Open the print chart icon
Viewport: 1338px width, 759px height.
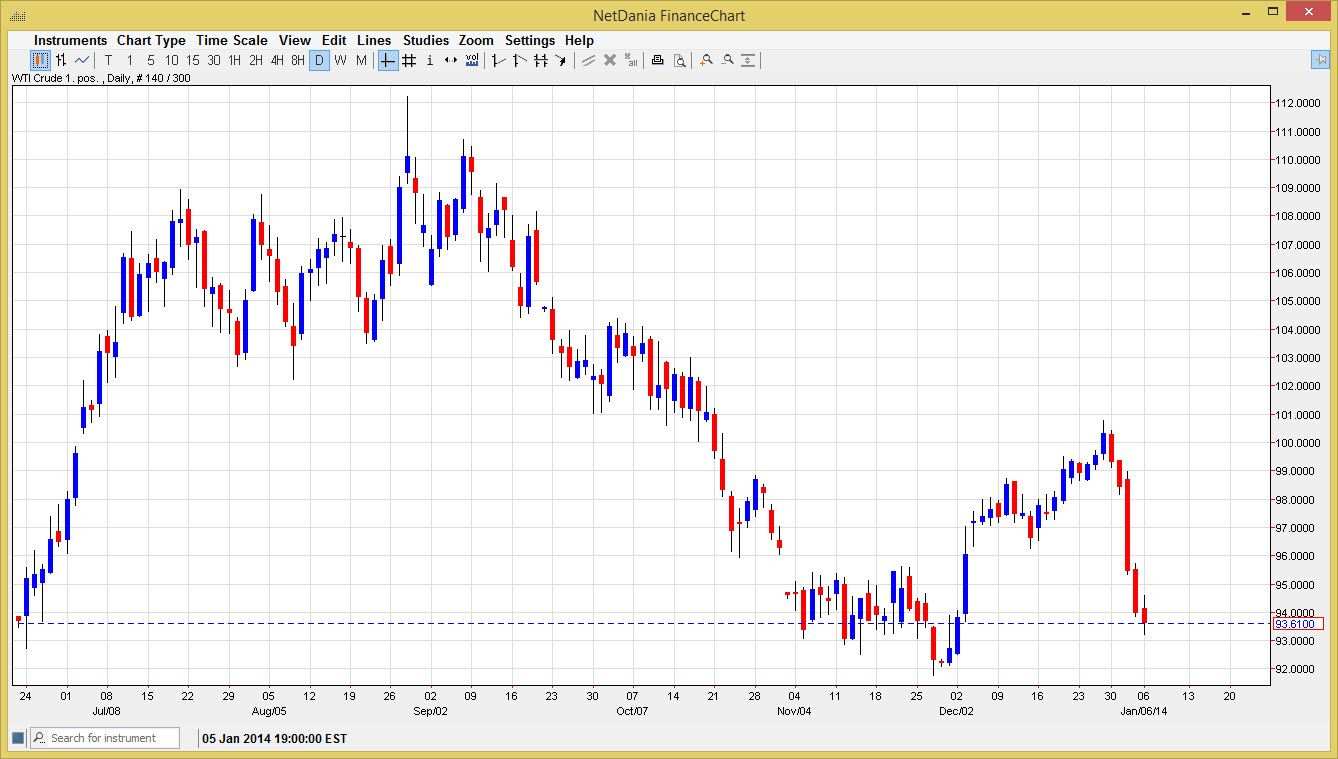657,60
